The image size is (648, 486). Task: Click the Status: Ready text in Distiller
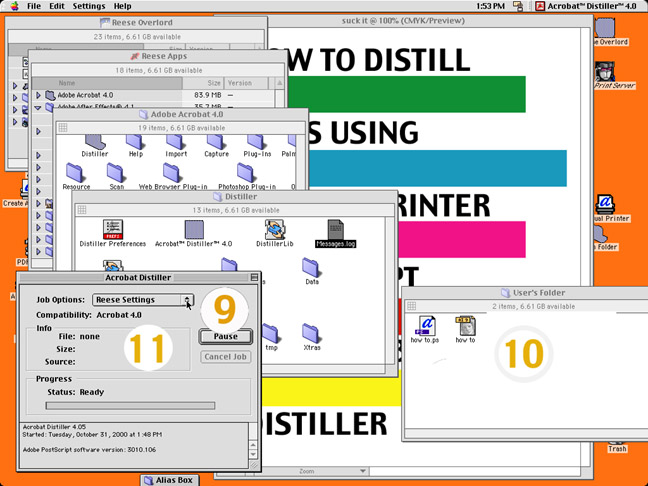click(x=76, y=392)
